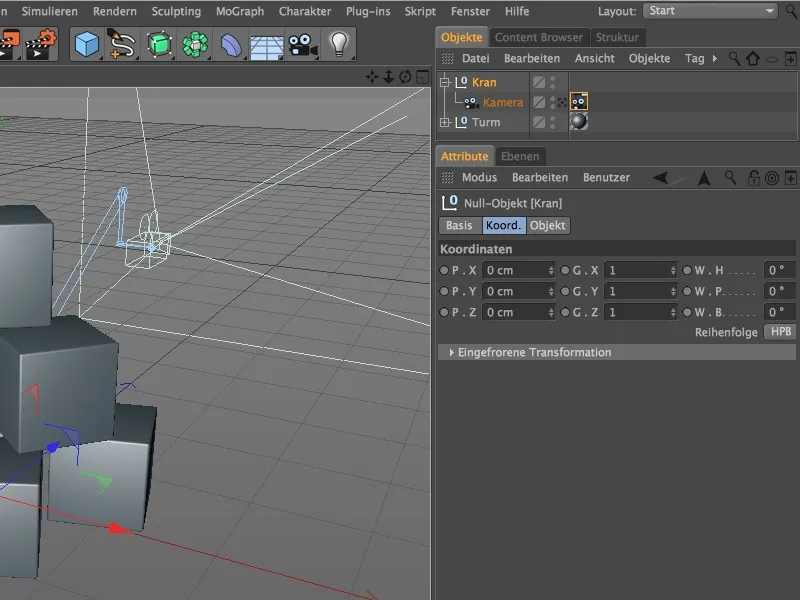
Task: Toggle P.X animation keyframe dot
Action: [444, 270]
